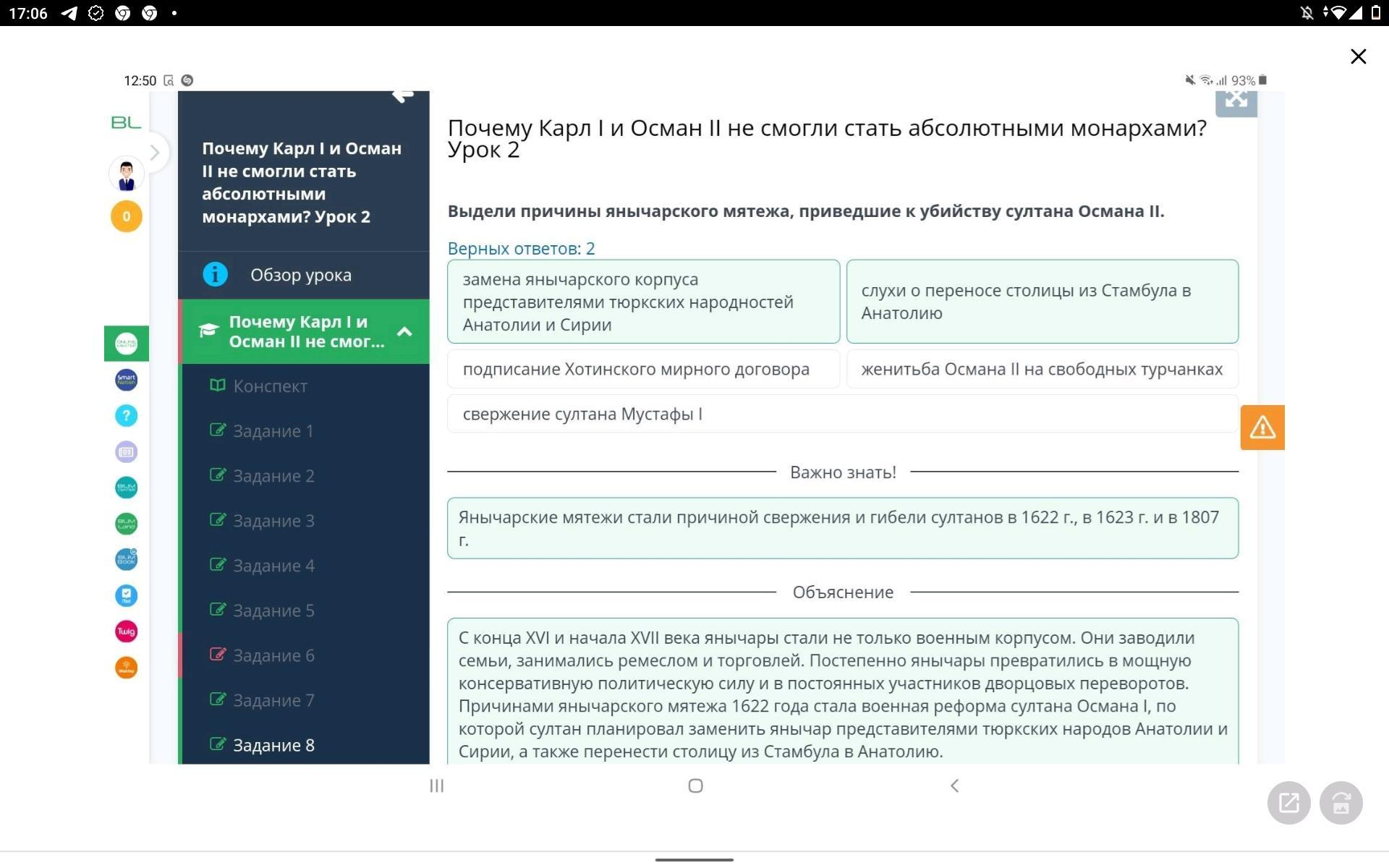Click the share/open external round button

point(1288,802)
